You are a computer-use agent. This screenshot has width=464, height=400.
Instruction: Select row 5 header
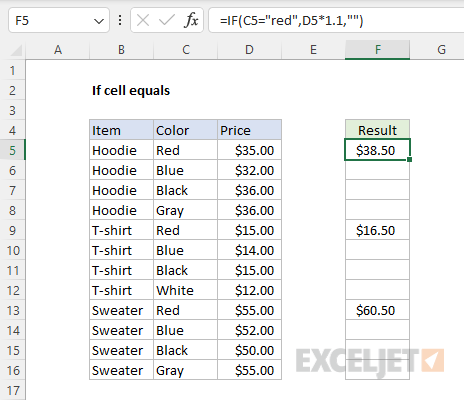pos(13,150)
